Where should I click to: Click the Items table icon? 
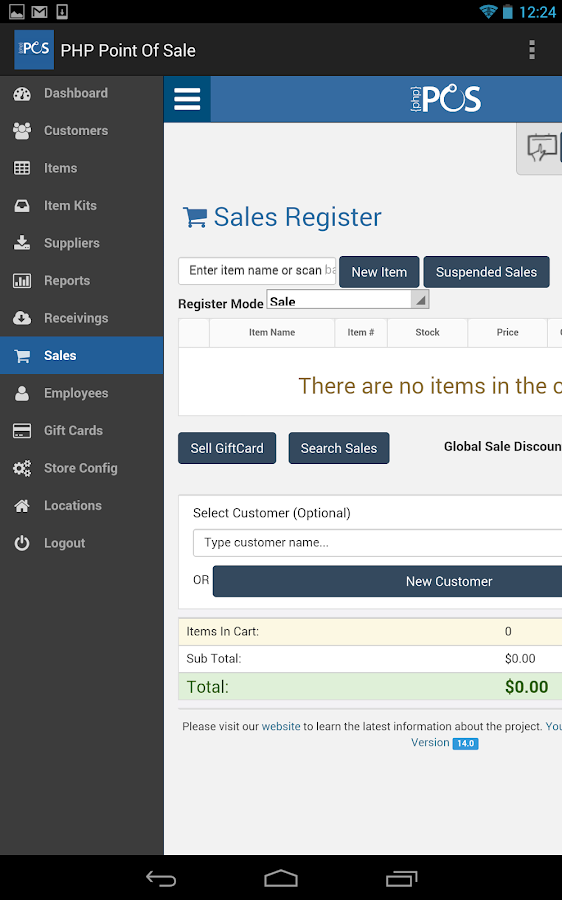[x=22, y=168]
